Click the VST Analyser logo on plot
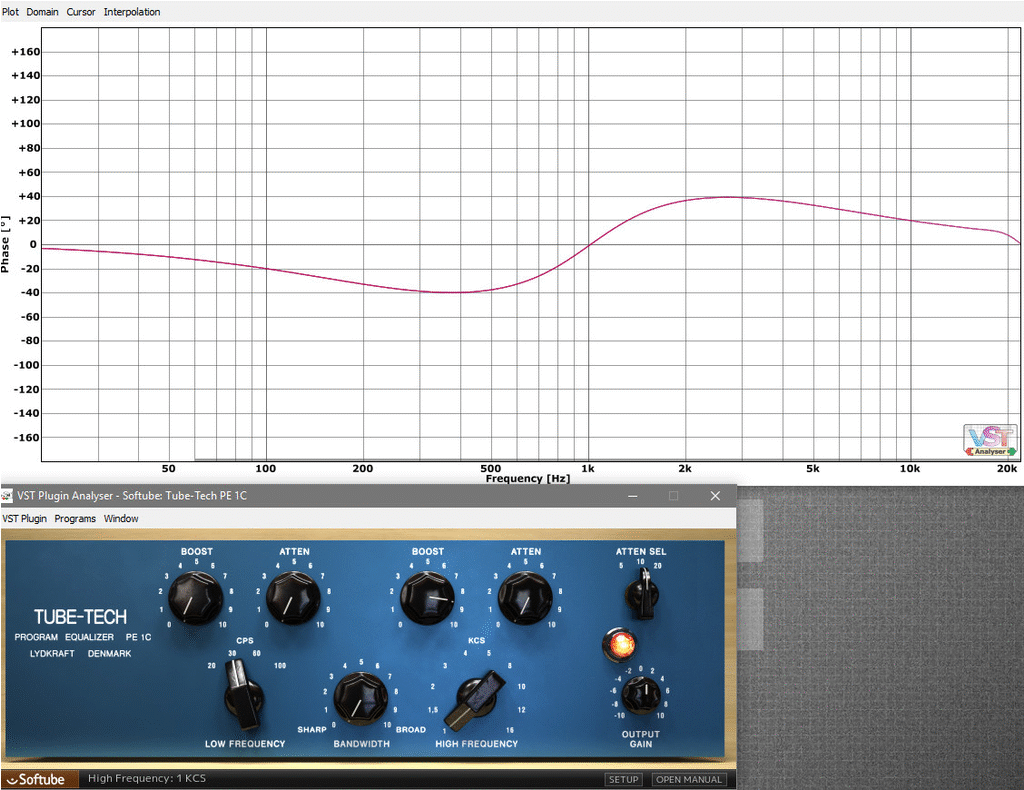 click(990, 441)
